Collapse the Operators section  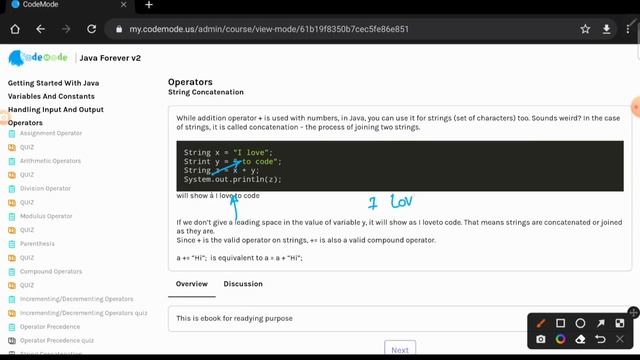point(25,123)
